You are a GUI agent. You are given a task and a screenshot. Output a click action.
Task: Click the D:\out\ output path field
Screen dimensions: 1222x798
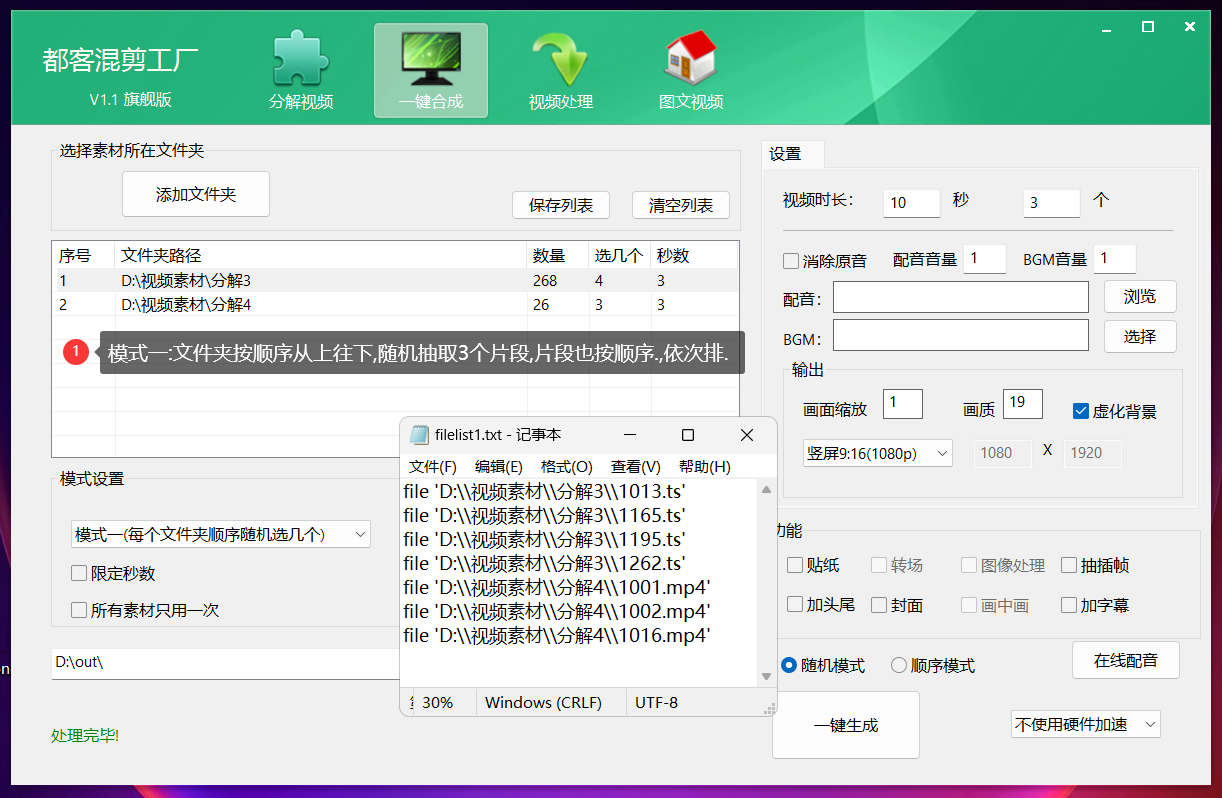pyautogui.click(x=225, y=663)
